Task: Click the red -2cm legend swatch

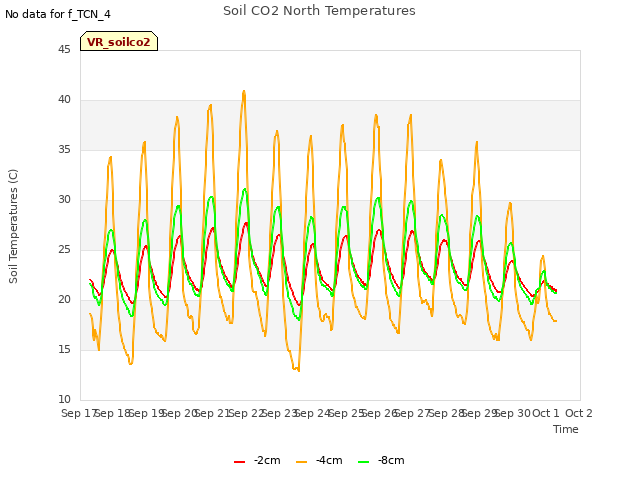Action: tap(239, 462)
